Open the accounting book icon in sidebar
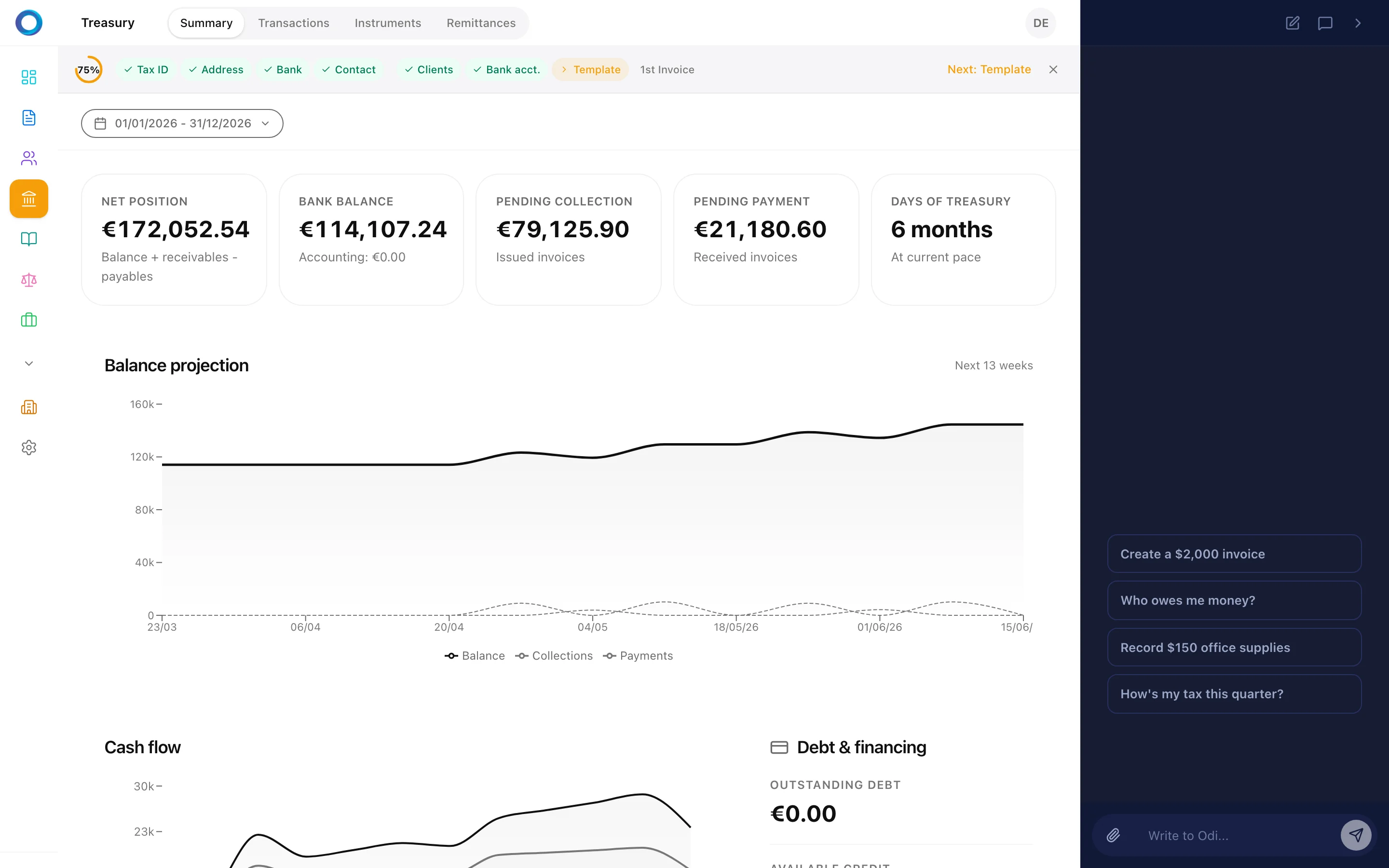Image resolution: width=1389 pixels, height=868 pixels. [x=29, y=239]
